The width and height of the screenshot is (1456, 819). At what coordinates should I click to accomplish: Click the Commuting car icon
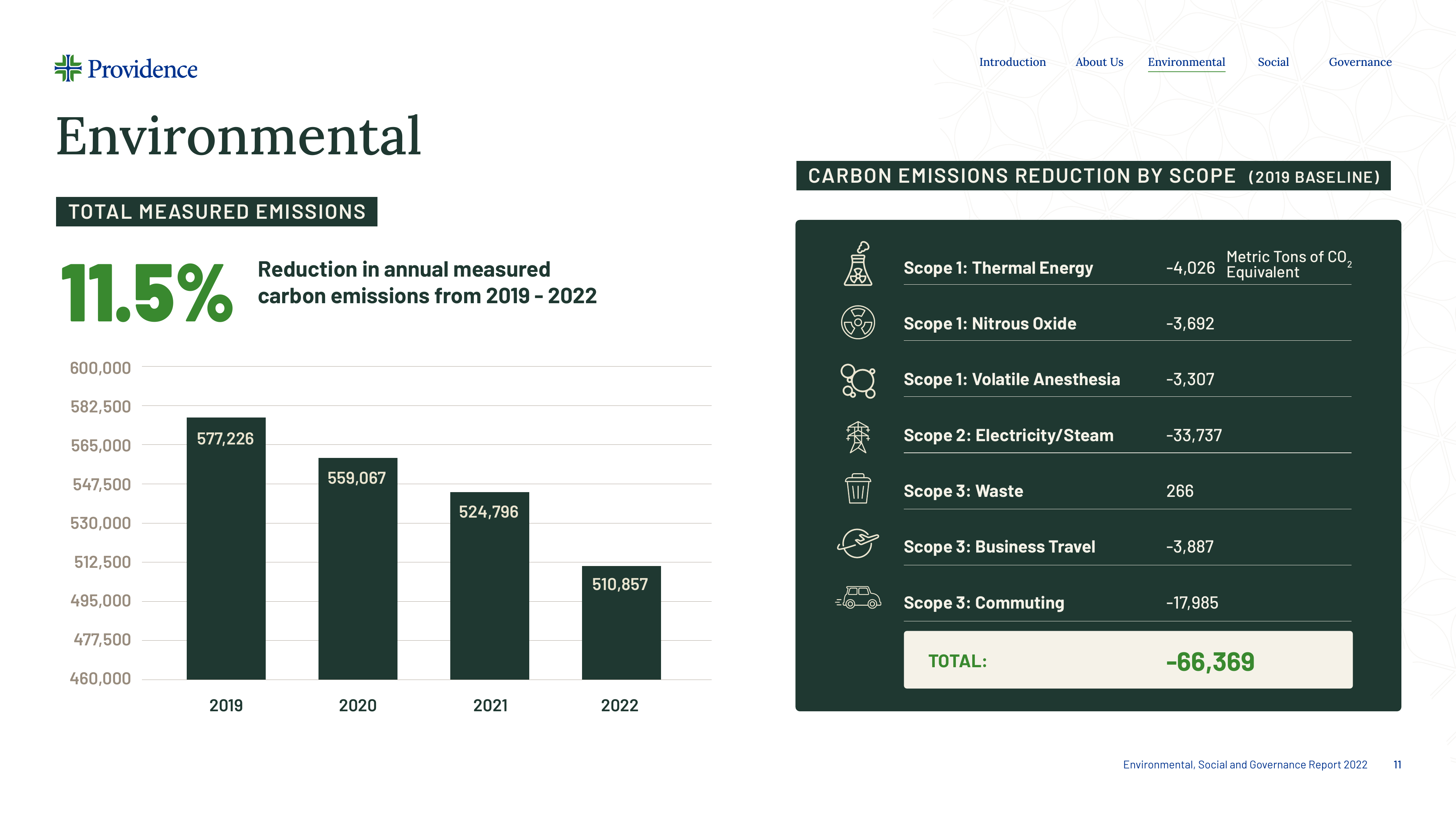858,597
